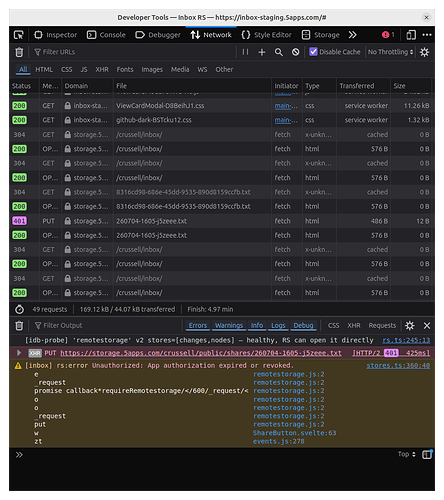444x500 pixels.
Task: Filter requests by Media
Action: 180,69
